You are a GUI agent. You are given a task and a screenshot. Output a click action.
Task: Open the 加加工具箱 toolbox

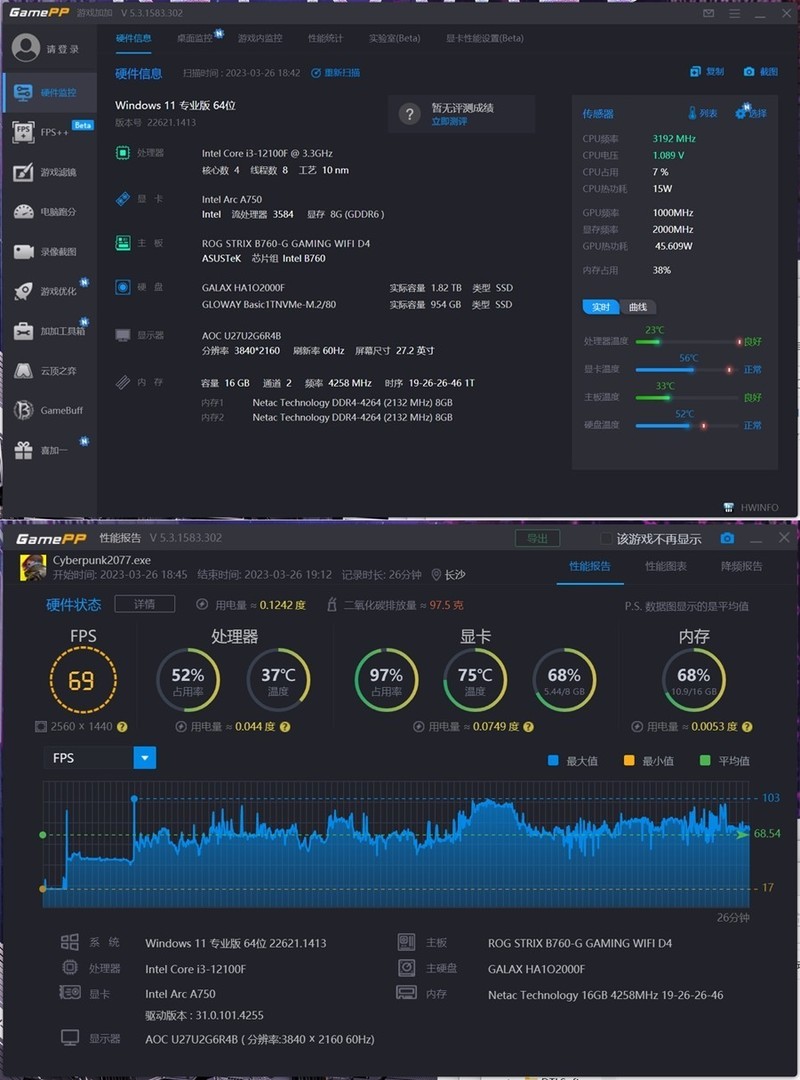[x=48, y=331]
